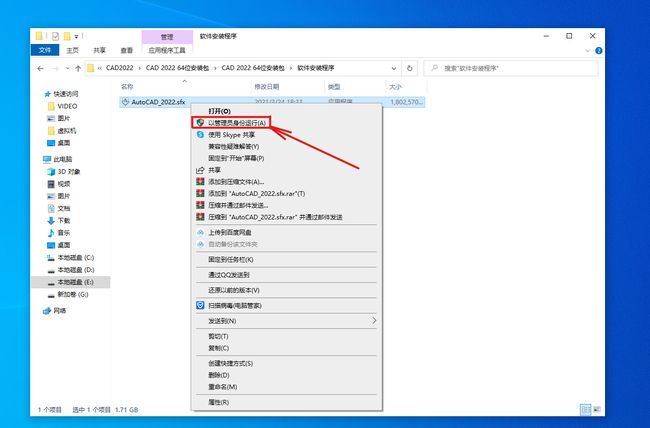
Task: Click the 管理 contextual tab header
Action: point(167,37)
